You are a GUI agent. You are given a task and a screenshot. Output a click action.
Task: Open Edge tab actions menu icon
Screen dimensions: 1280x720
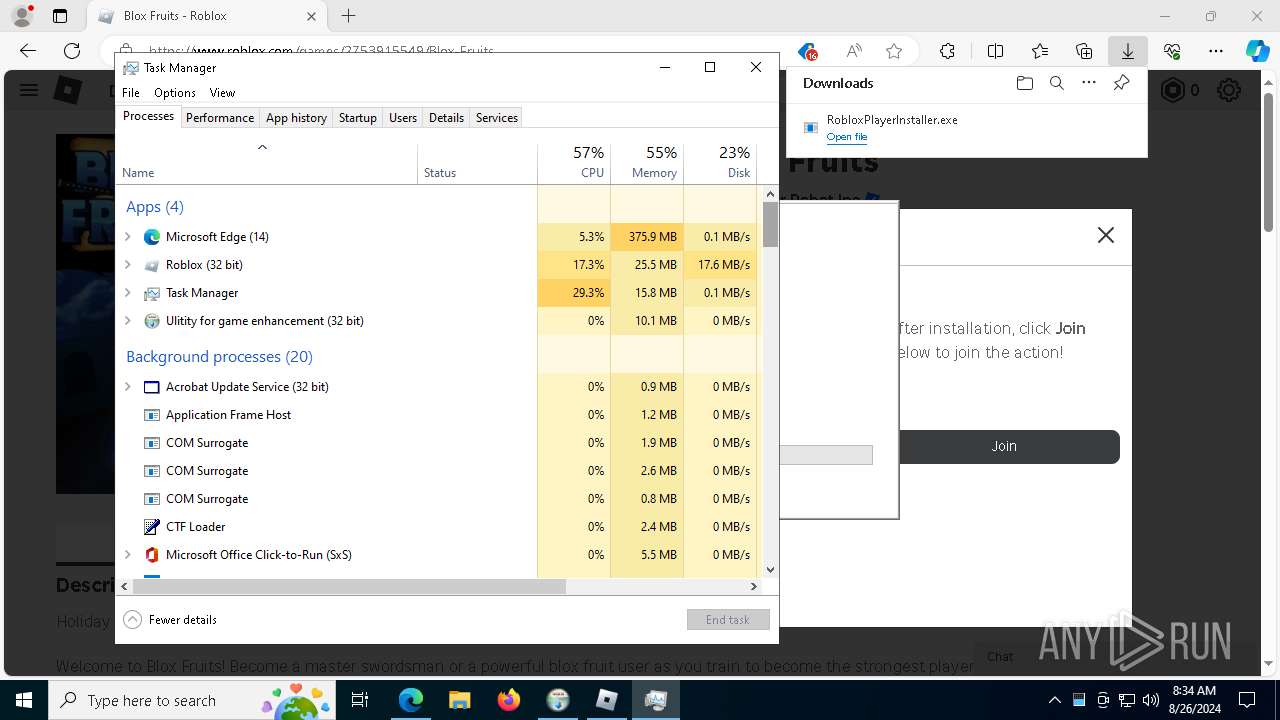click(x=60, y=16)
